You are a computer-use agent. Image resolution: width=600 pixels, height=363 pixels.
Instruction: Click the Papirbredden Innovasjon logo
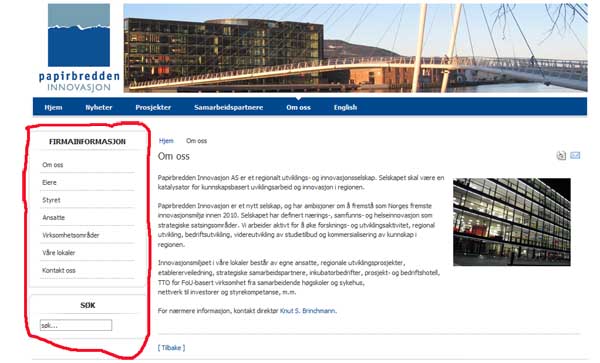79,48
